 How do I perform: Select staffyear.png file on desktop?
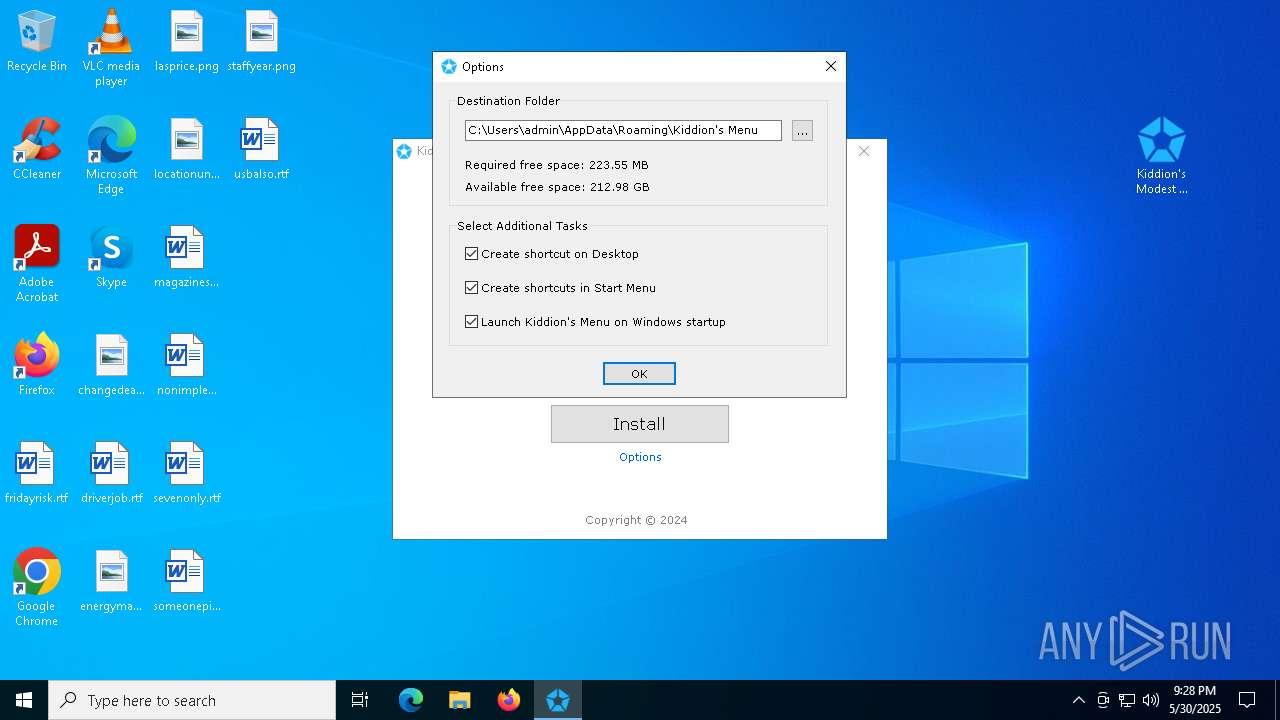pos(261,42)
